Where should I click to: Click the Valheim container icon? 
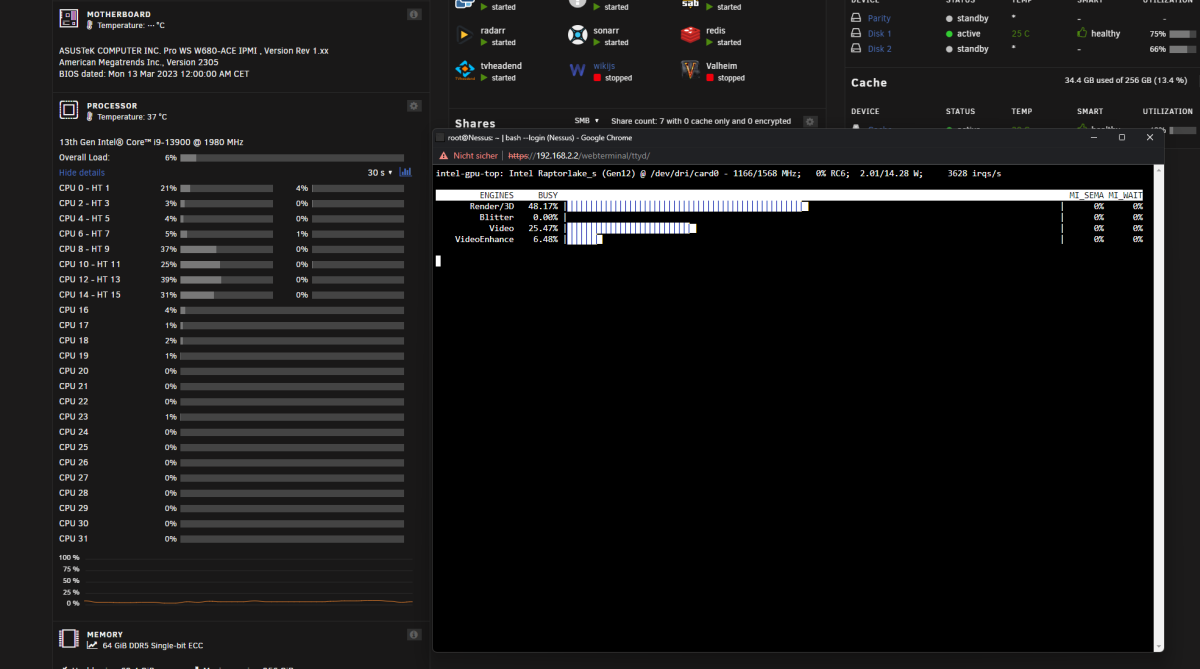[690, 69]
